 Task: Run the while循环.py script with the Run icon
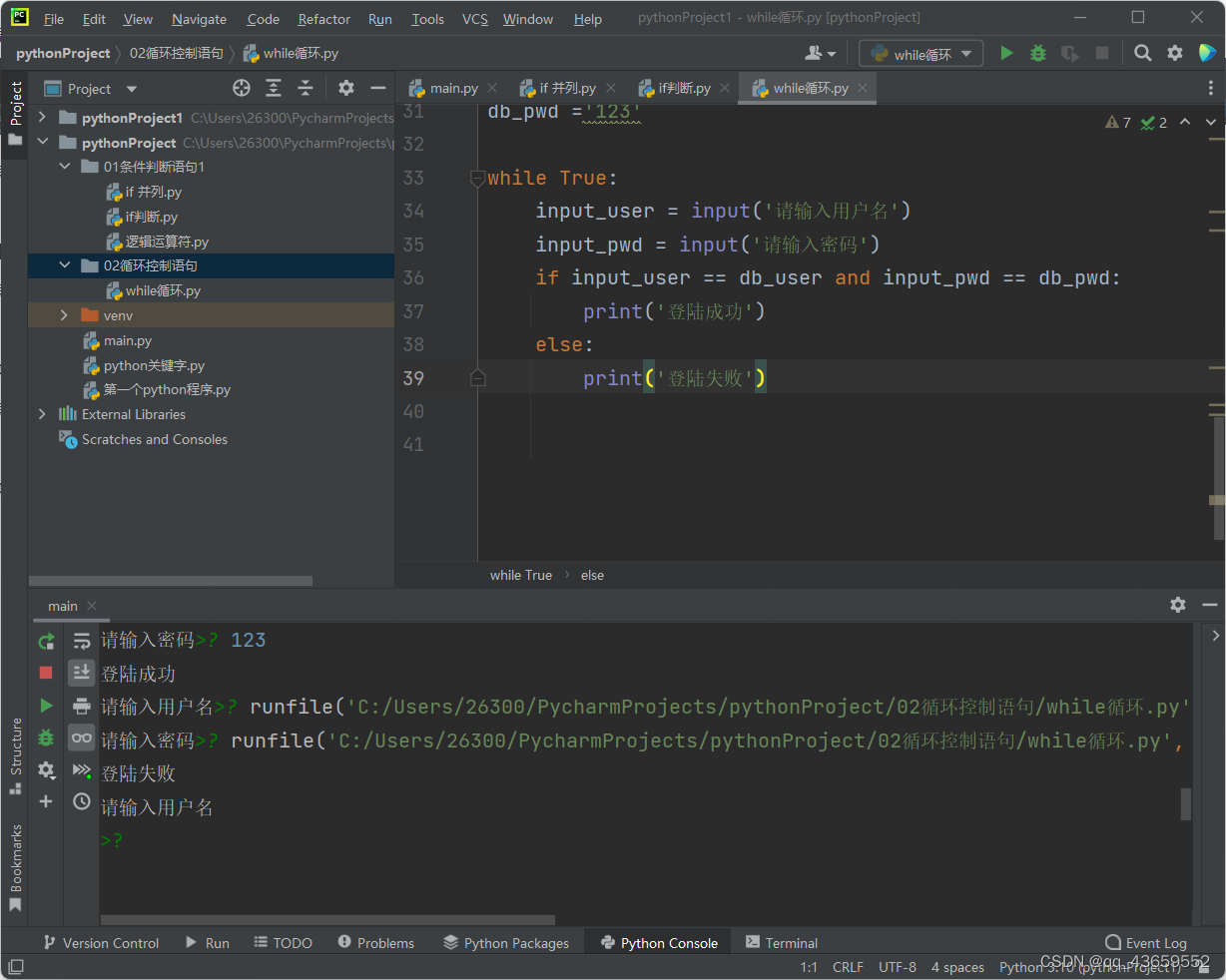pos(1006,53)
